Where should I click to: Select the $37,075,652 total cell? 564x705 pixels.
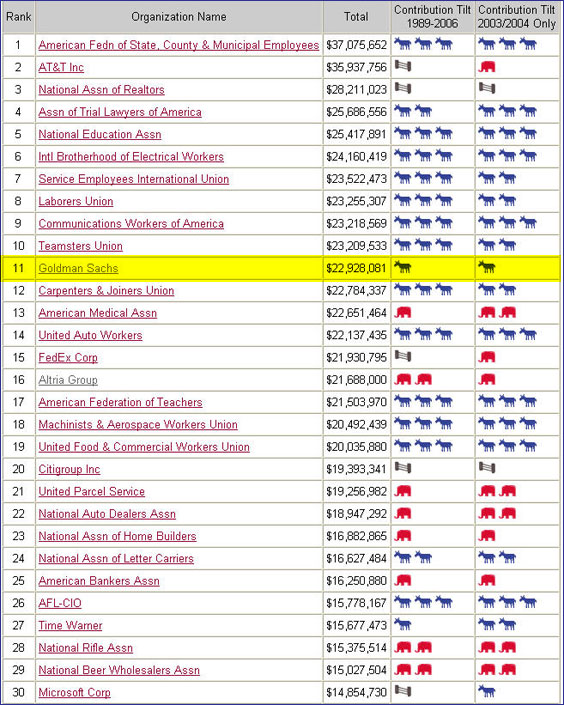(357, 45)
